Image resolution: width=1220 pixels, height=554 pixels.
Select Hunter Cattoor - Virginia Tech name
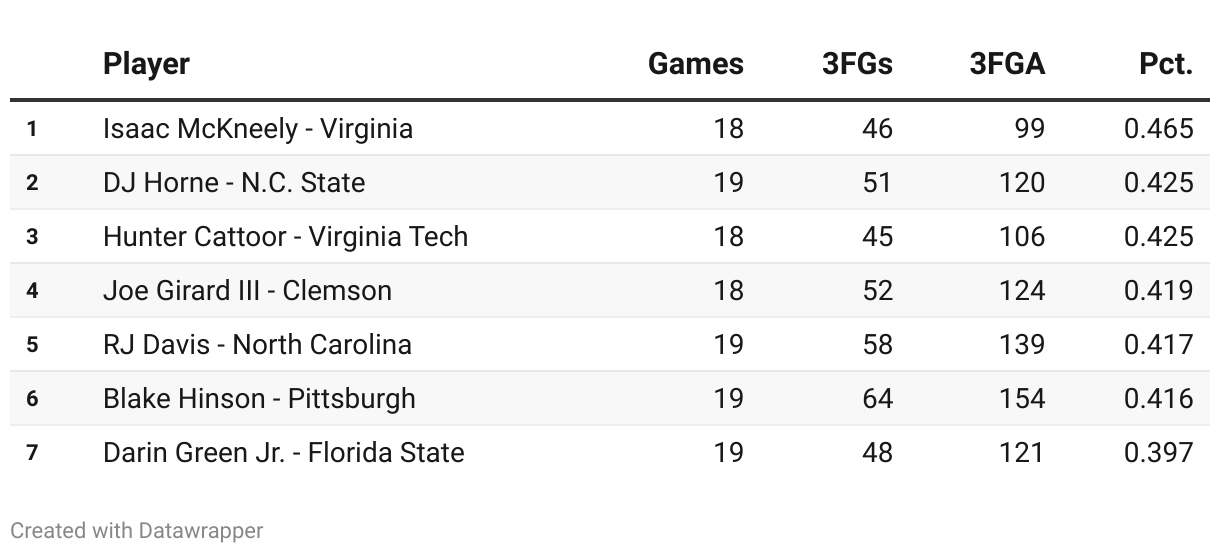click(285, 237)
